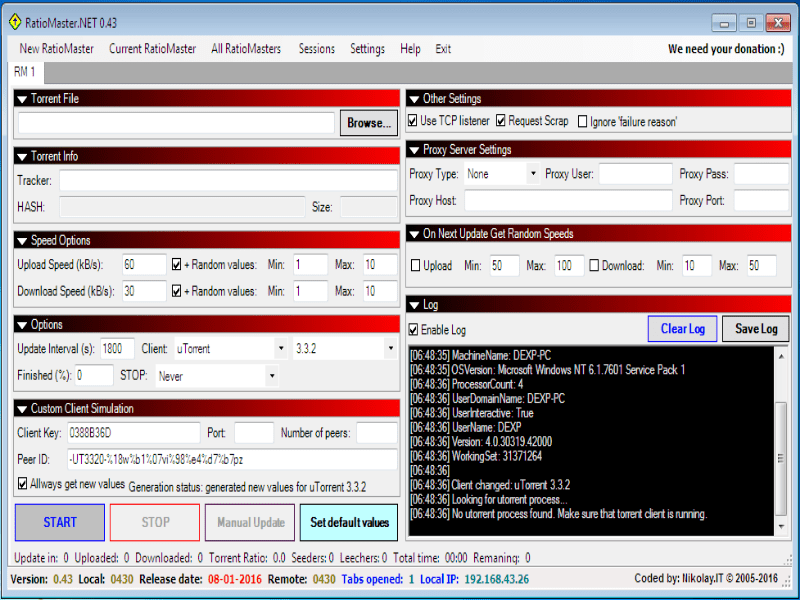
Task: Collapse the Torrent Info section arrow
Action: point(22,157)
